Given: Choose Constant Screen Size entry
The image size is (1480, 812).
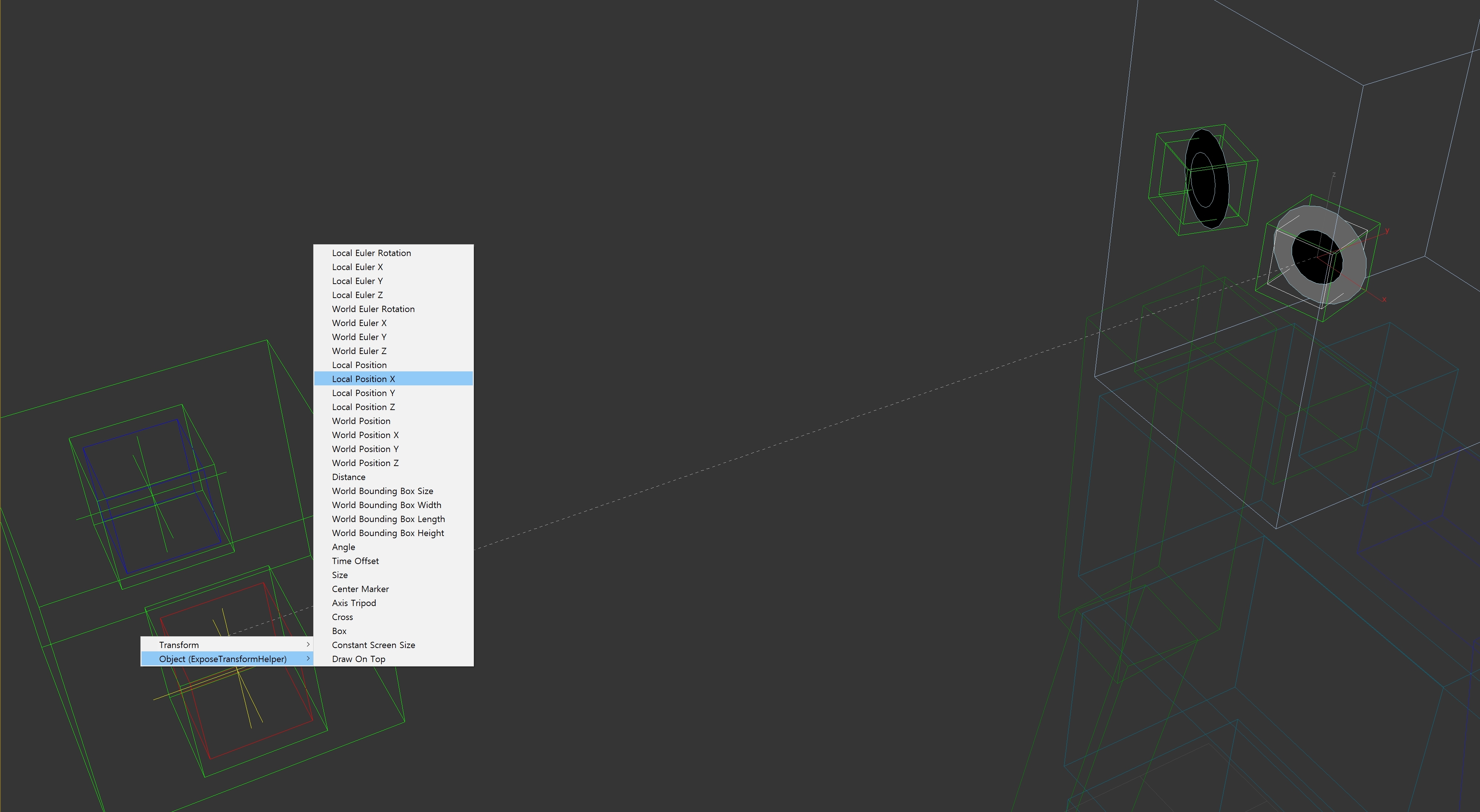Looking at the screenshot, I should point(373,645).
